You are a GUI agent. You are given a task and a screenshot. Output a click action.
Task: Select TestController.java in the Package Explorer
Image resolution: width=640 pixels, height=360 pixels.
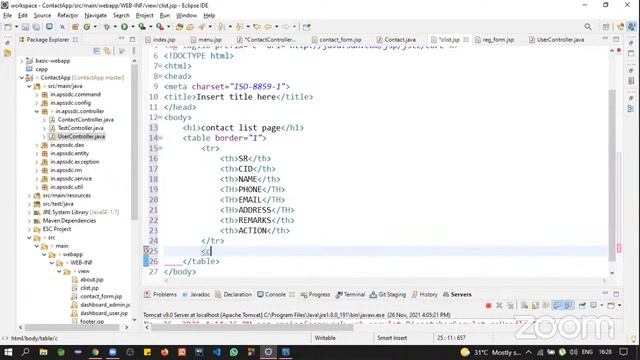click(x=80, y=128)
